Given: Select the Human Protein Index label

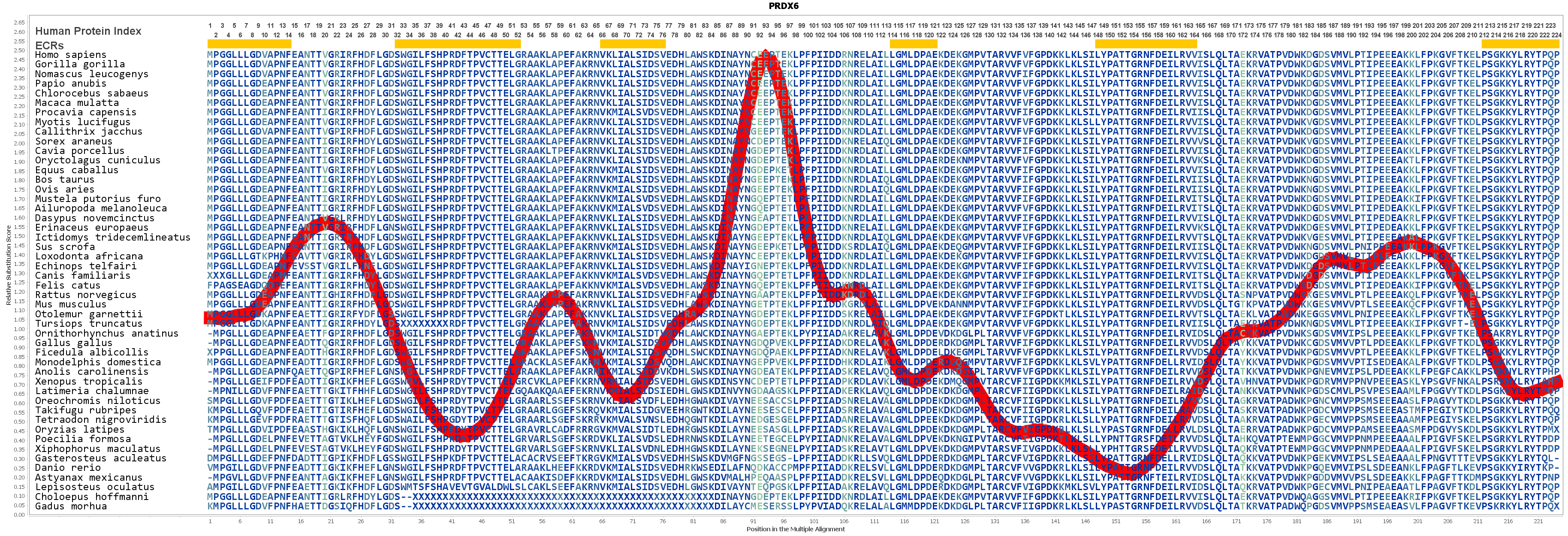Looking at the screenshot, I should click(x=87, y=31).
